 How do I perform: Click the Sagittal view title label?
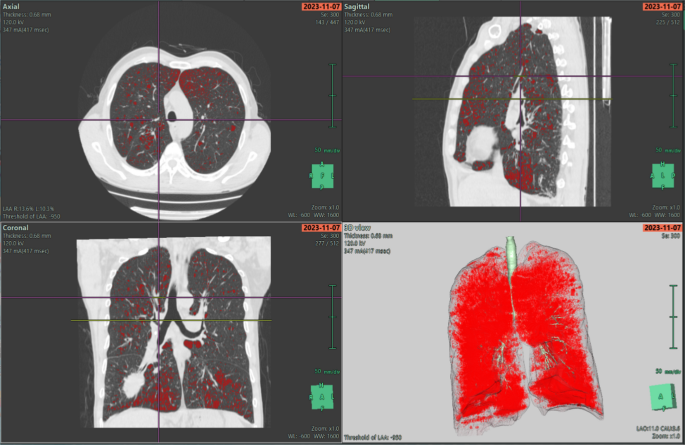point(357,7)
